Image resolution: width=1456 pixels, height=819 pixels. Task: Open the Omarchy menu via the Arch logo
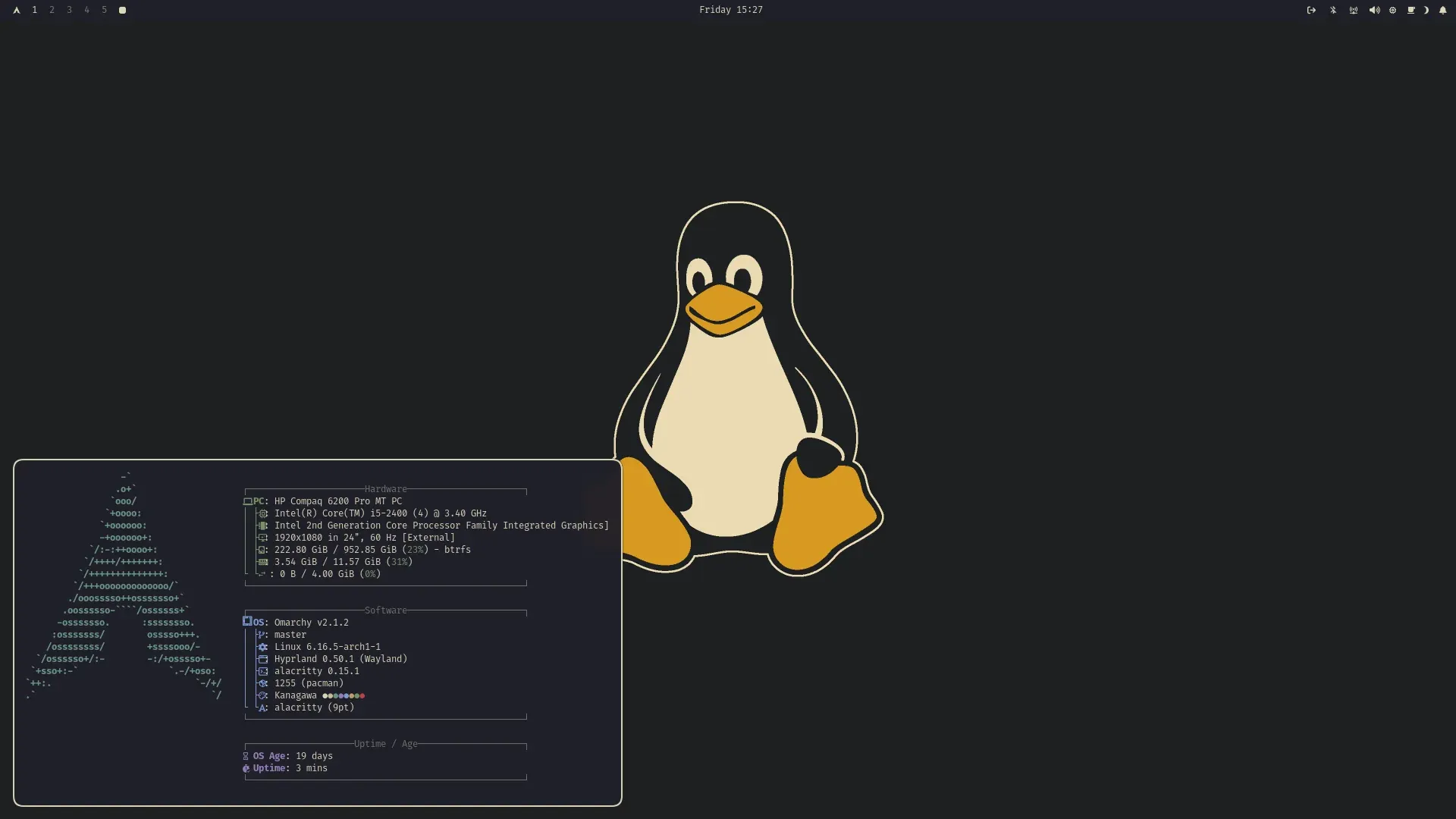[16, 10]
